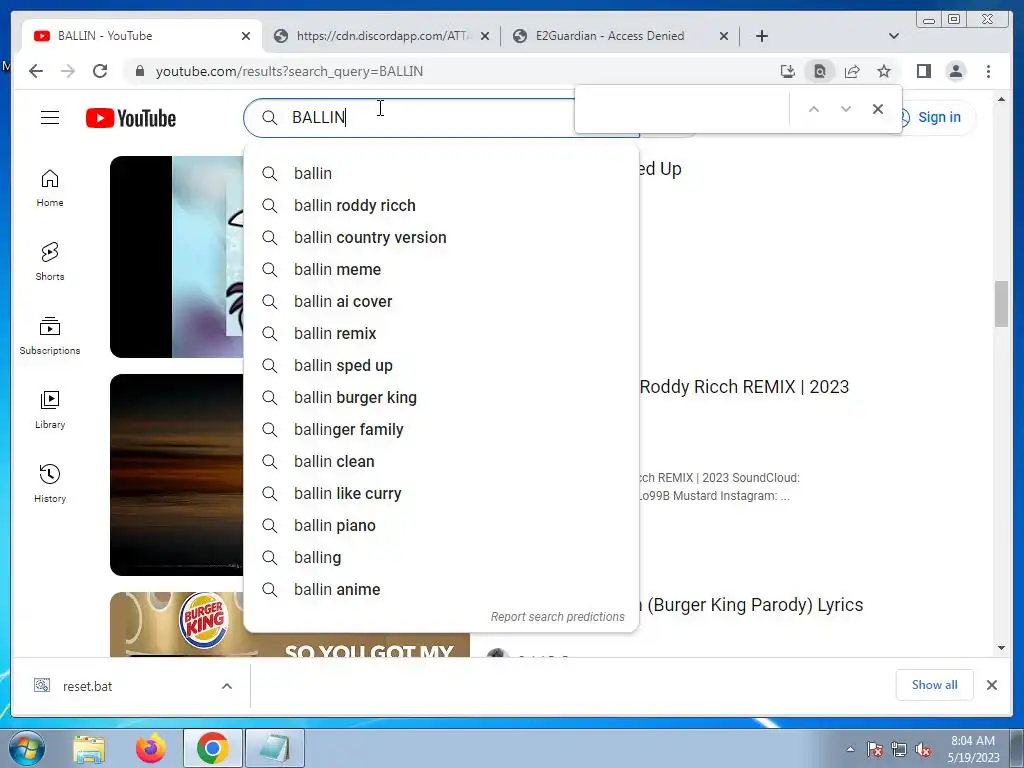Open the Roddy Ricch REMIX 2023 video title
The width and height of the screenshot is (1024, 768).
[744, 387]
